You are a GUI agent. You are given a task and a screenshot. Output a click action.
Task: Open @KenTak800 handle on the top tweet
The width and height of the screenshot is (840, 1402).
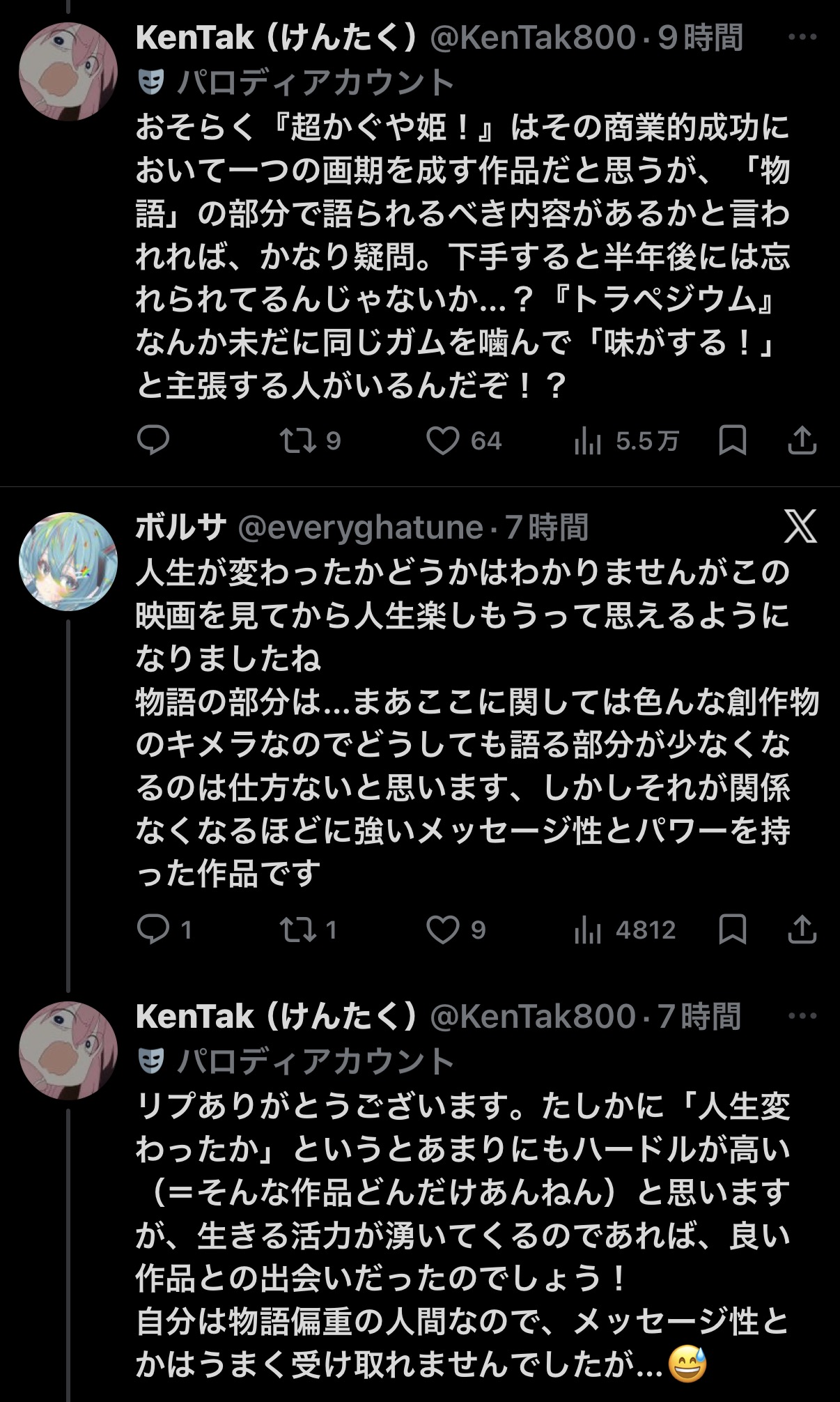533,38
